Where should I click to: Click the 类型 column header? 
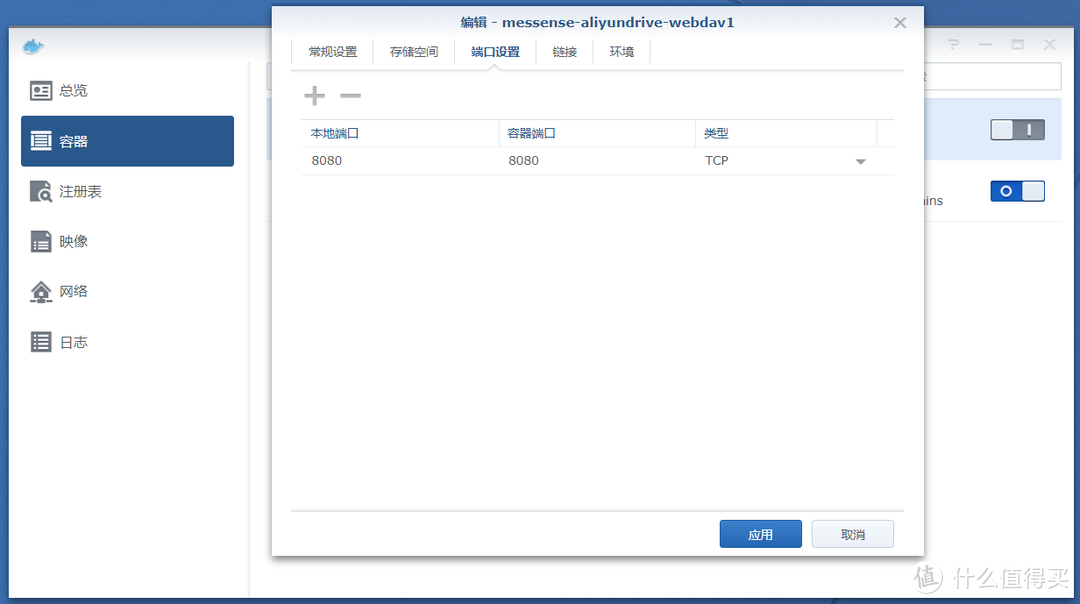[x=786, y=133]
